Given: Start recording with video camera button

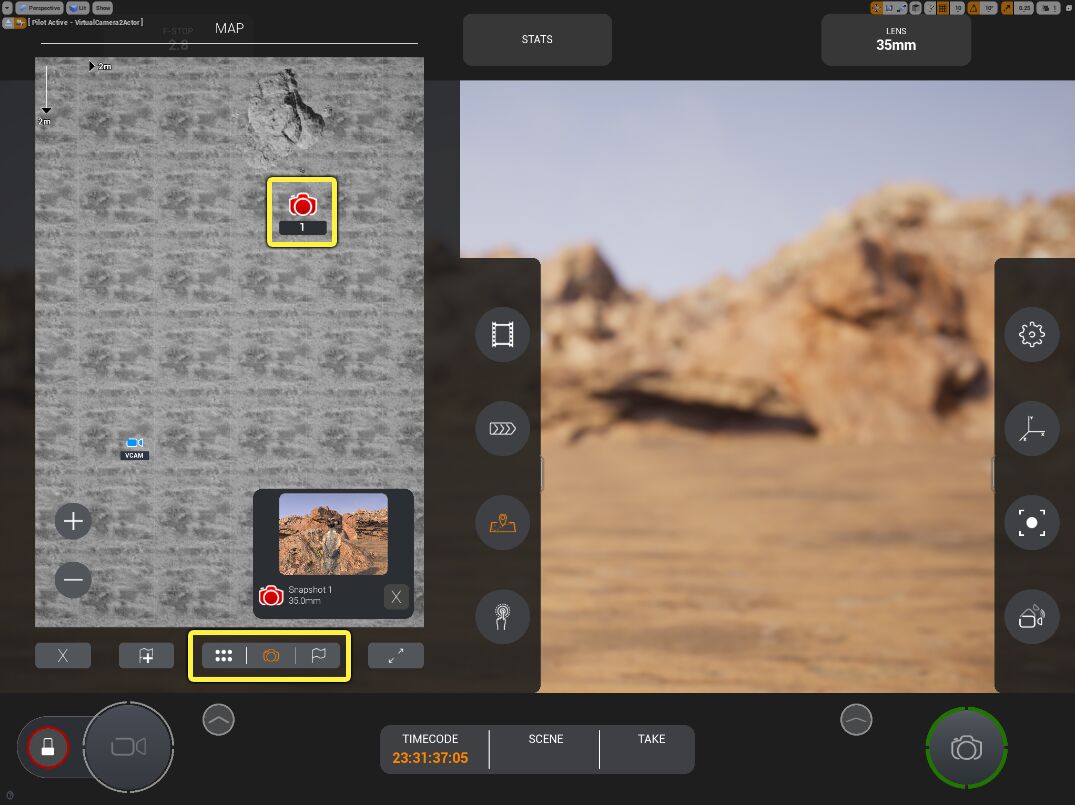Looking at the screenshot, I should (x=128, y=747).
